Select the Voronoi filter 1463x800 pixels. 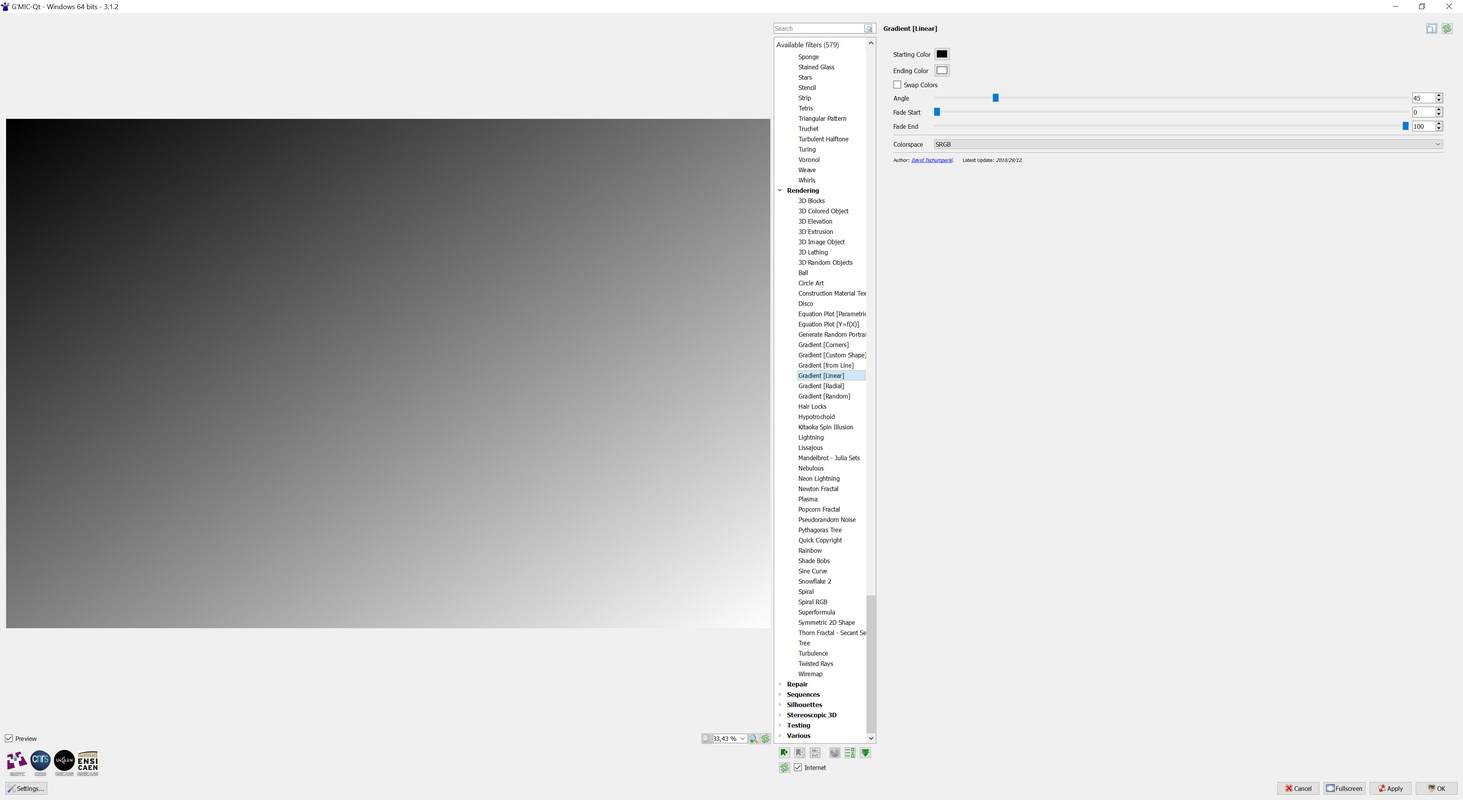pos(809,160)
